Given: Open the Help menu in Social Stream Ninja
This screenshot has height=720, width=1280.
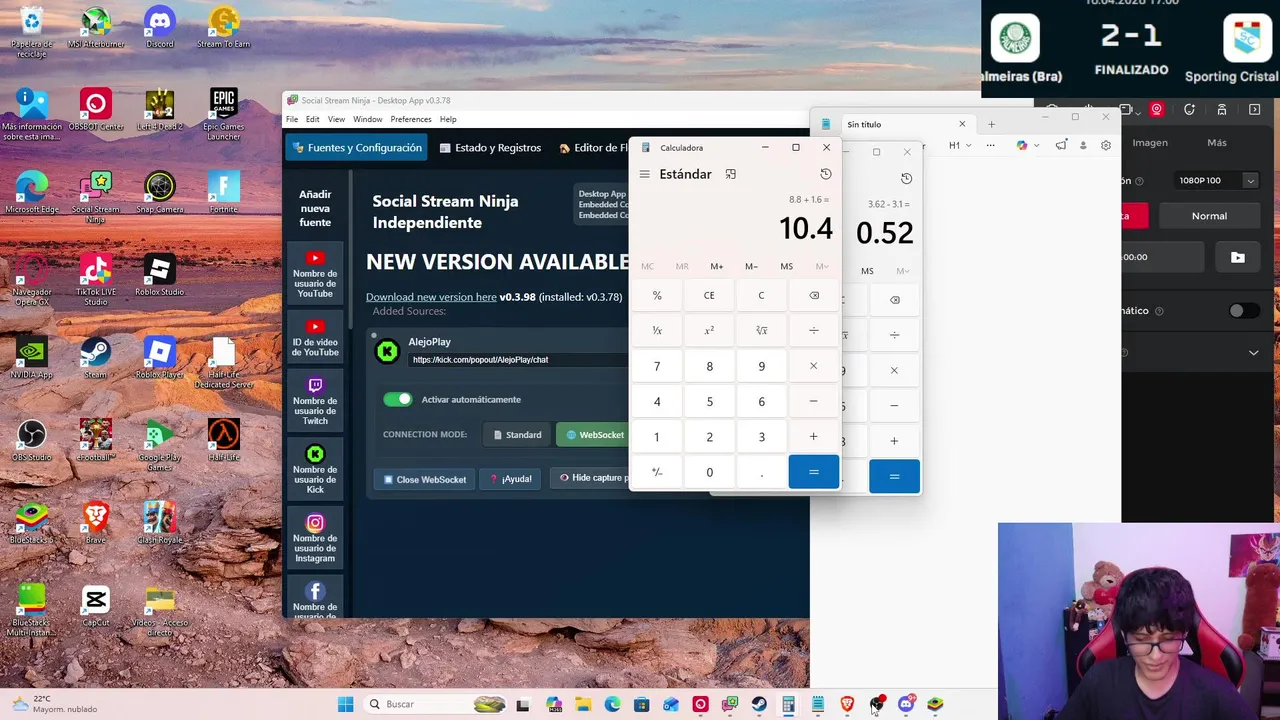Looking at the screenshot, I should click(x=448, y=119).
